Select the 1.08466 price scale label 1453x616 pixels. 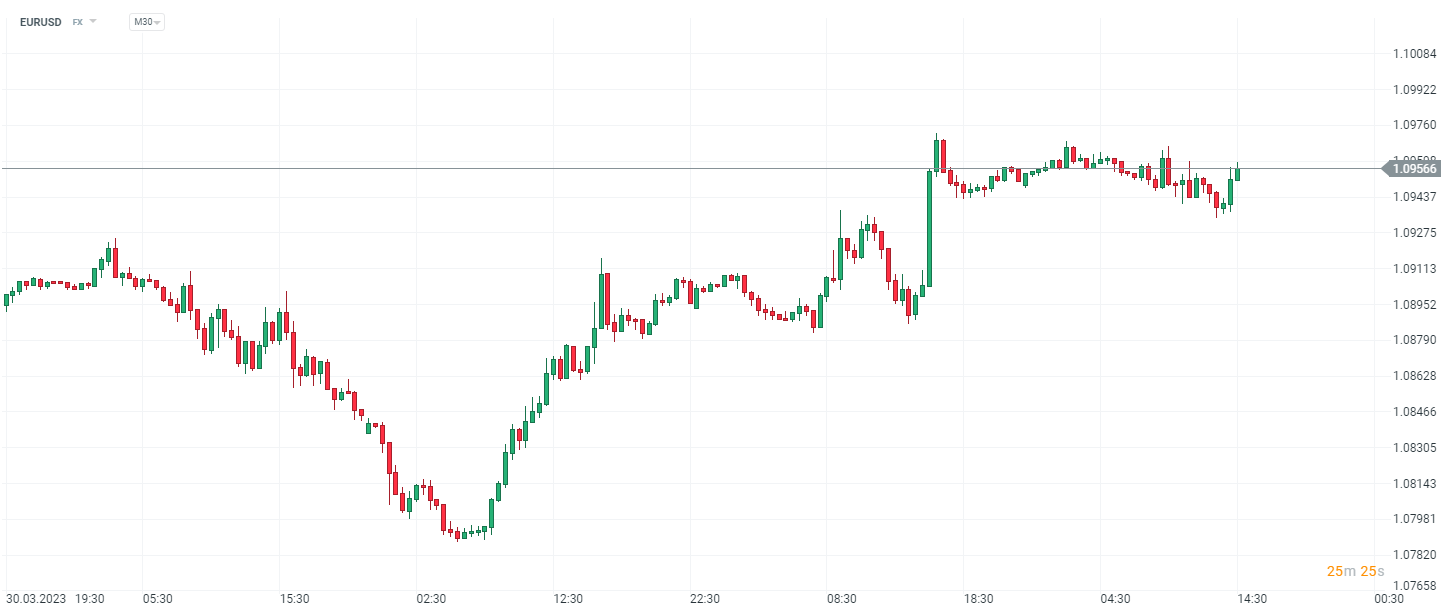1414,411
